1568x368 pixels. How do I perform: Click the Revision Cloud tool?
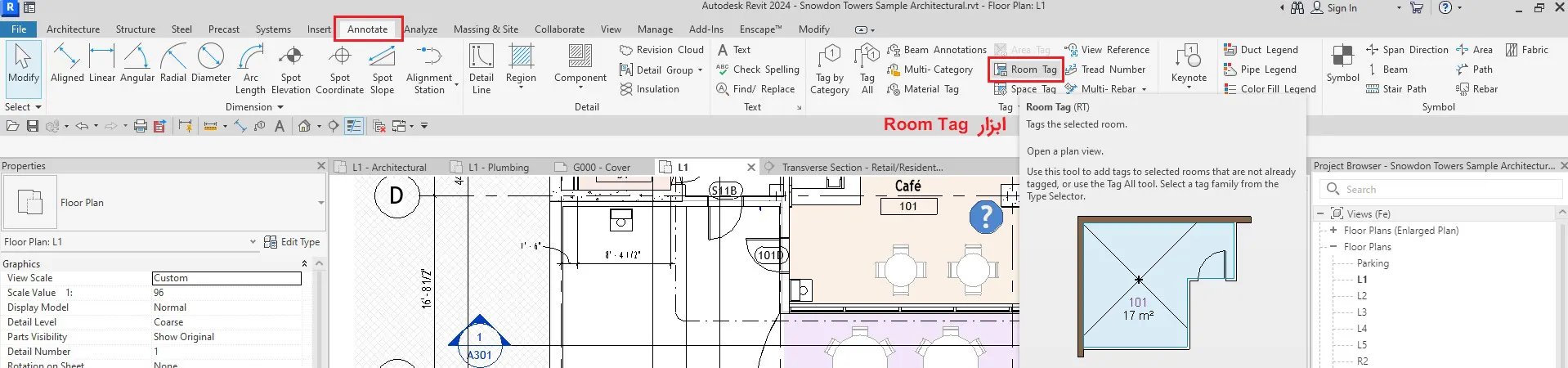[x=662, y=50]
